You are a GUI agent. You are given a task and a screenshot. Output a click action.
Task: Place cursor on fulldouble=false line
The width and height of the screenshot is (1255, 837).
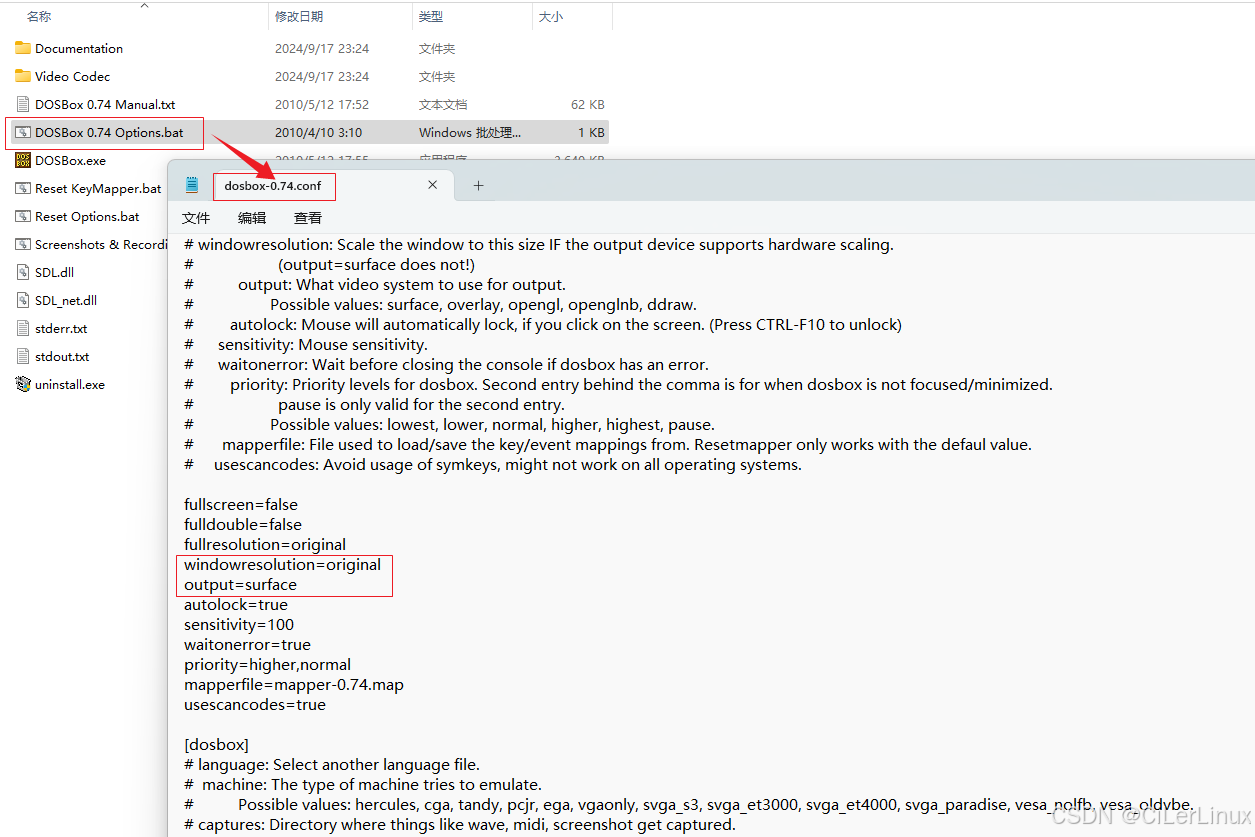(x=243, y=524)
